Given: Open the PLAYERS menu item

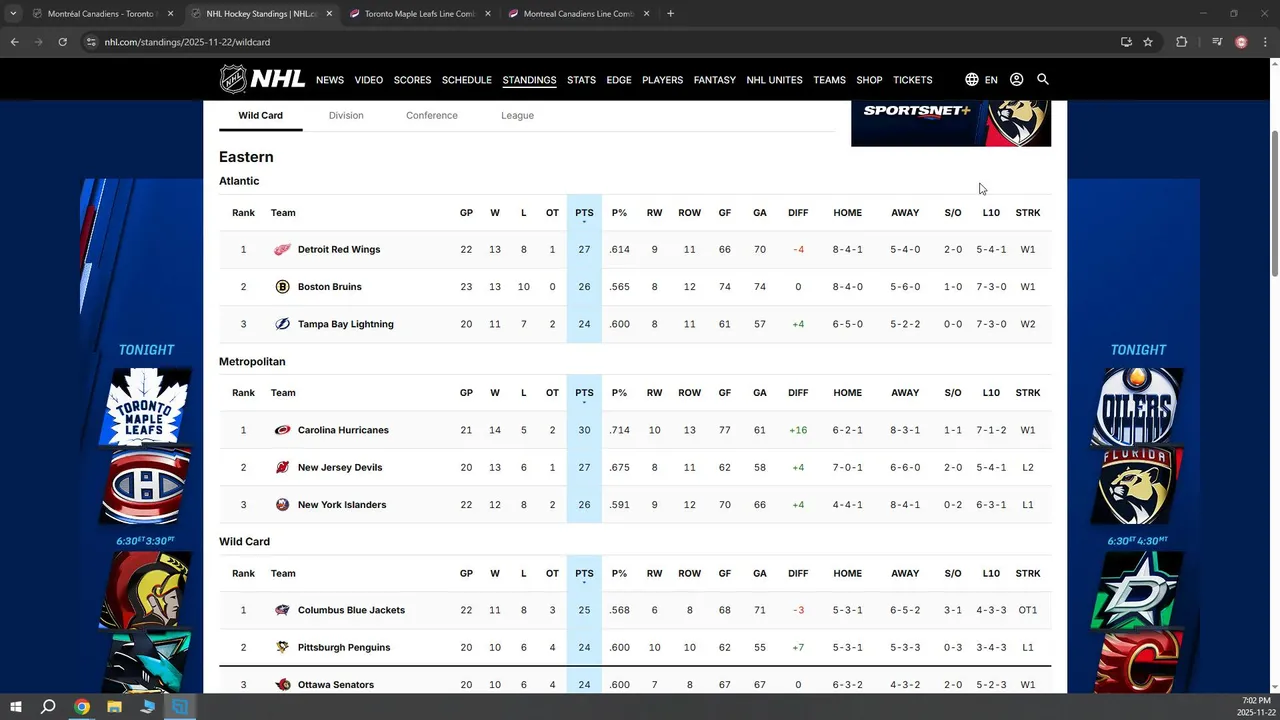Looking at the screenshot, I should pyautogui.click(x=662, y=80).
